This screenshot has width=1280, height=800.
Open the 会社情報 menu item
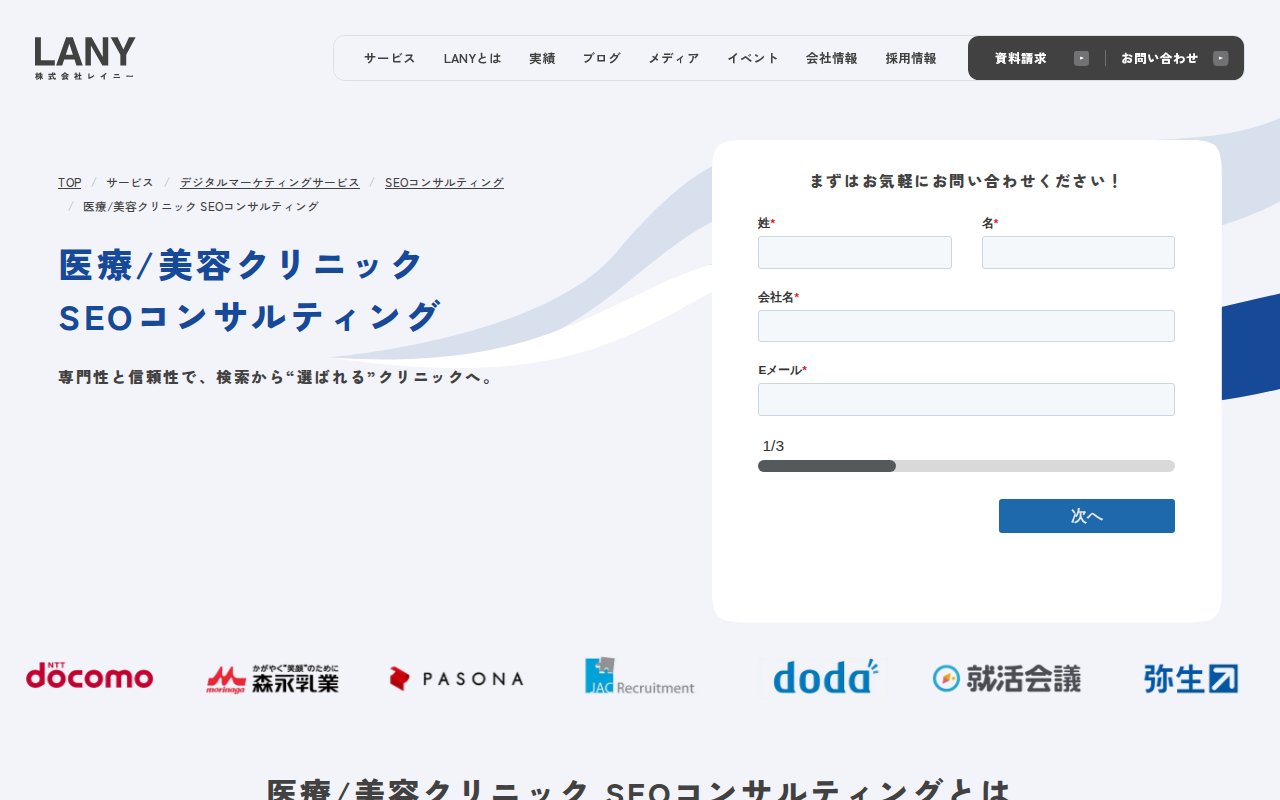(832, 58)
